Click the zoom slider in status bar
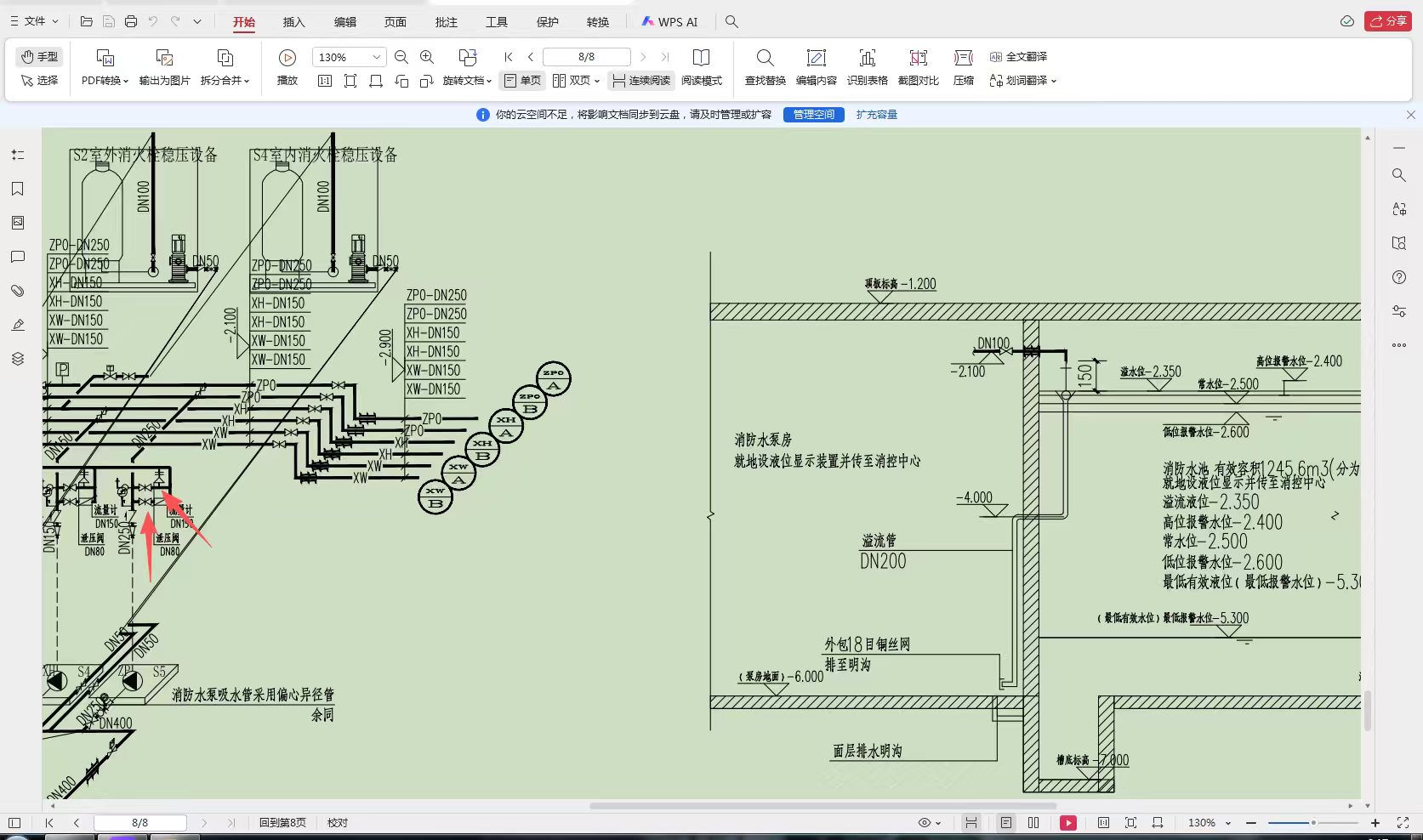1423x840 pixels. point(1312,823)
